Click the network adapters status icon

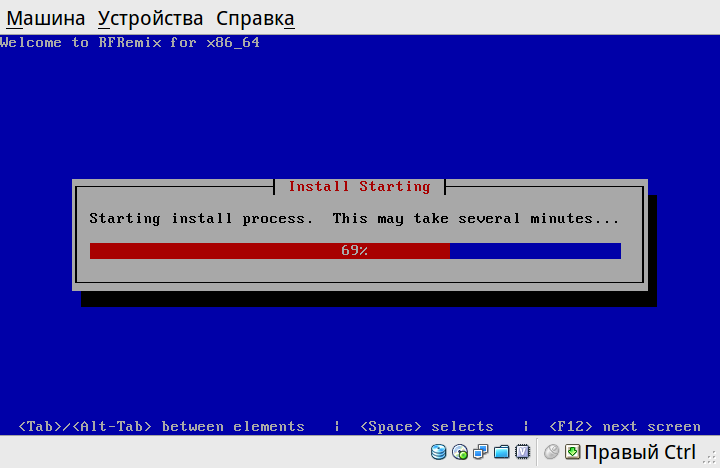[480, 452]
